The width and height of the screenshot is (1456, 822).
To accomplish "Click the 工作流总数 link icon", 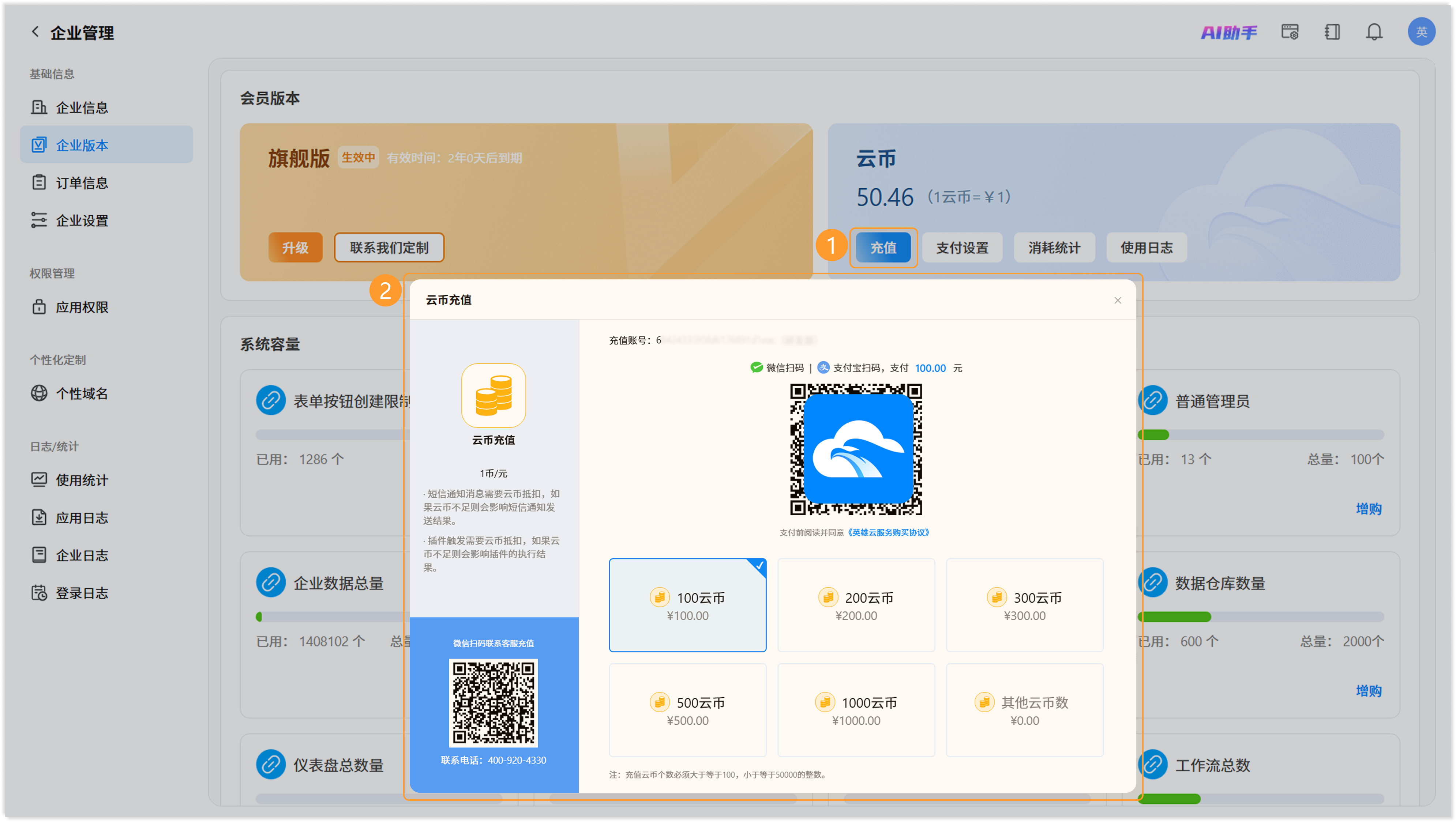I will (1153, 764).
